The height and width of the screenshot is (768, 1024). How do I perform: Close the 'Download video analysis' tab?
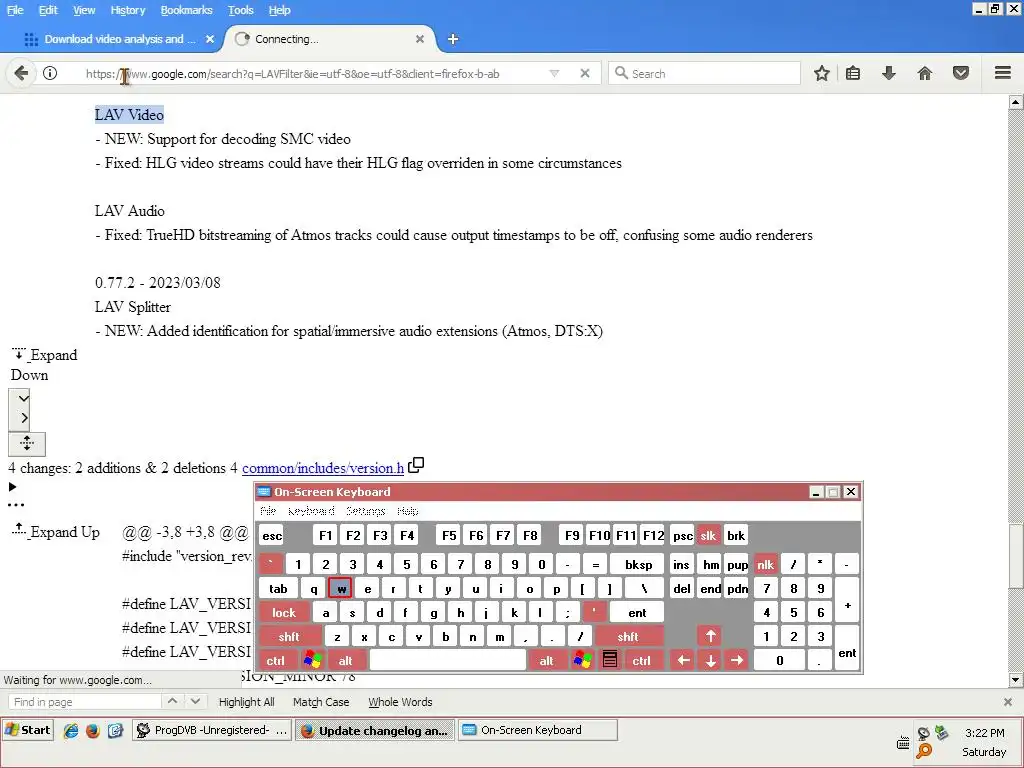[x=210, y=39]
